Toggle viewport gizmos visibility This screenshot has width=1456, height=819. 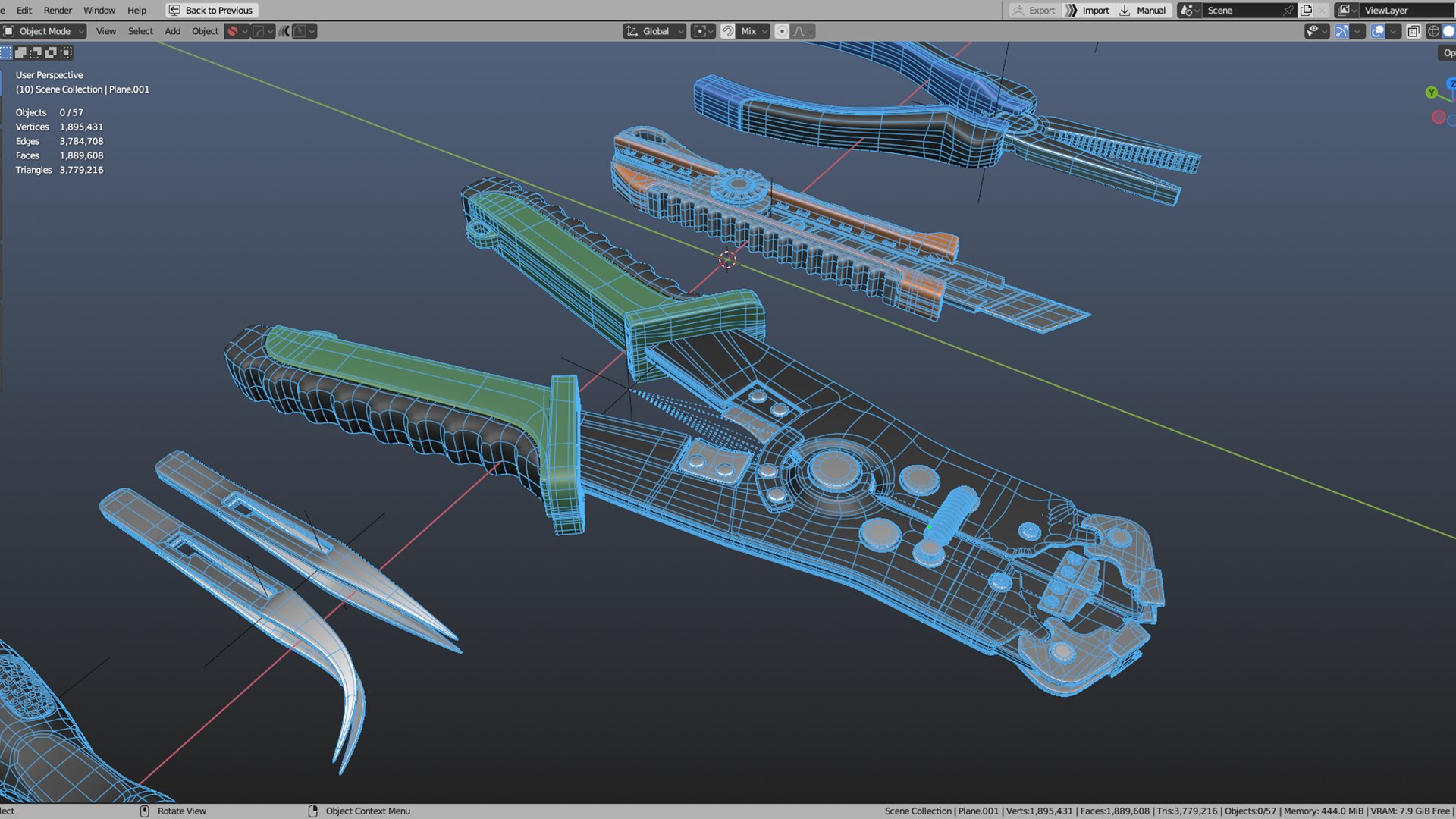[1341, 31]
